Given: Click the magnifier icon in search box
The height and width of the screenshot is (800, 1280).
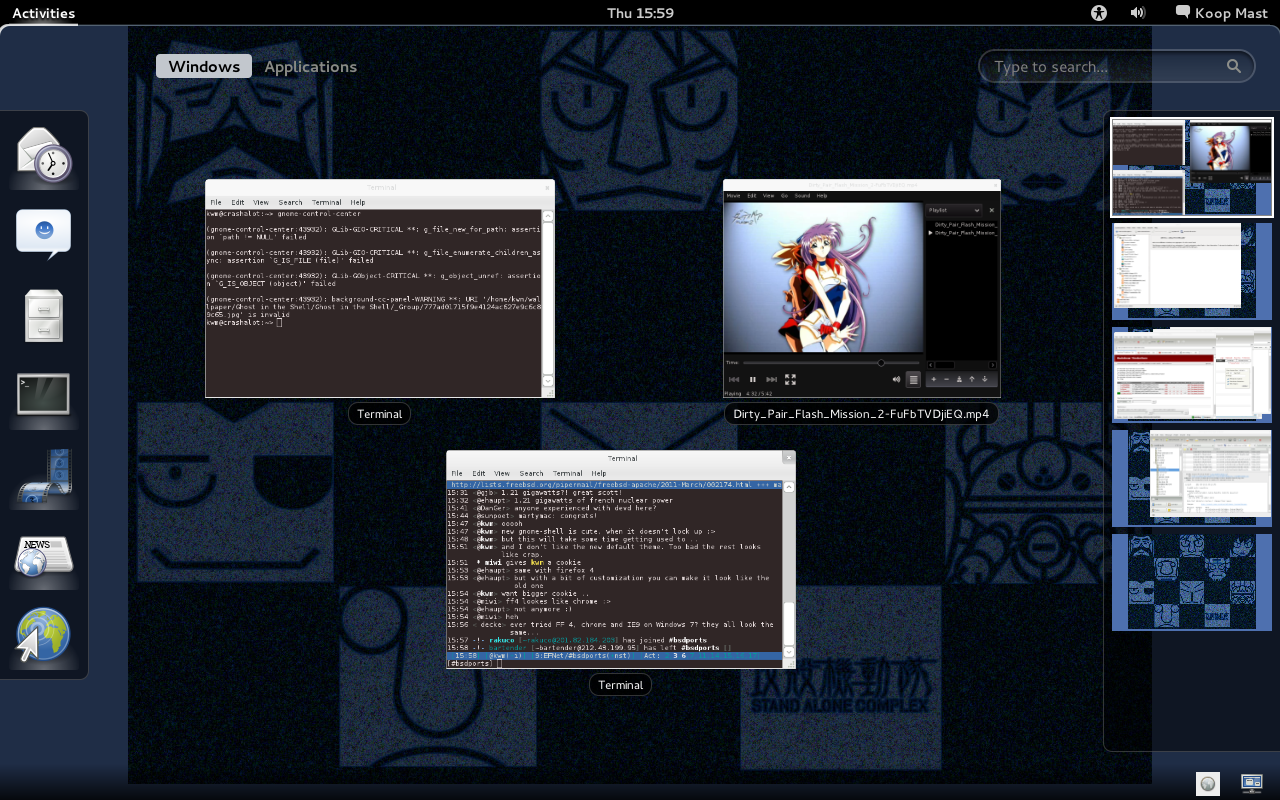Looking at the screenshot, I should tap(1234, 66).
